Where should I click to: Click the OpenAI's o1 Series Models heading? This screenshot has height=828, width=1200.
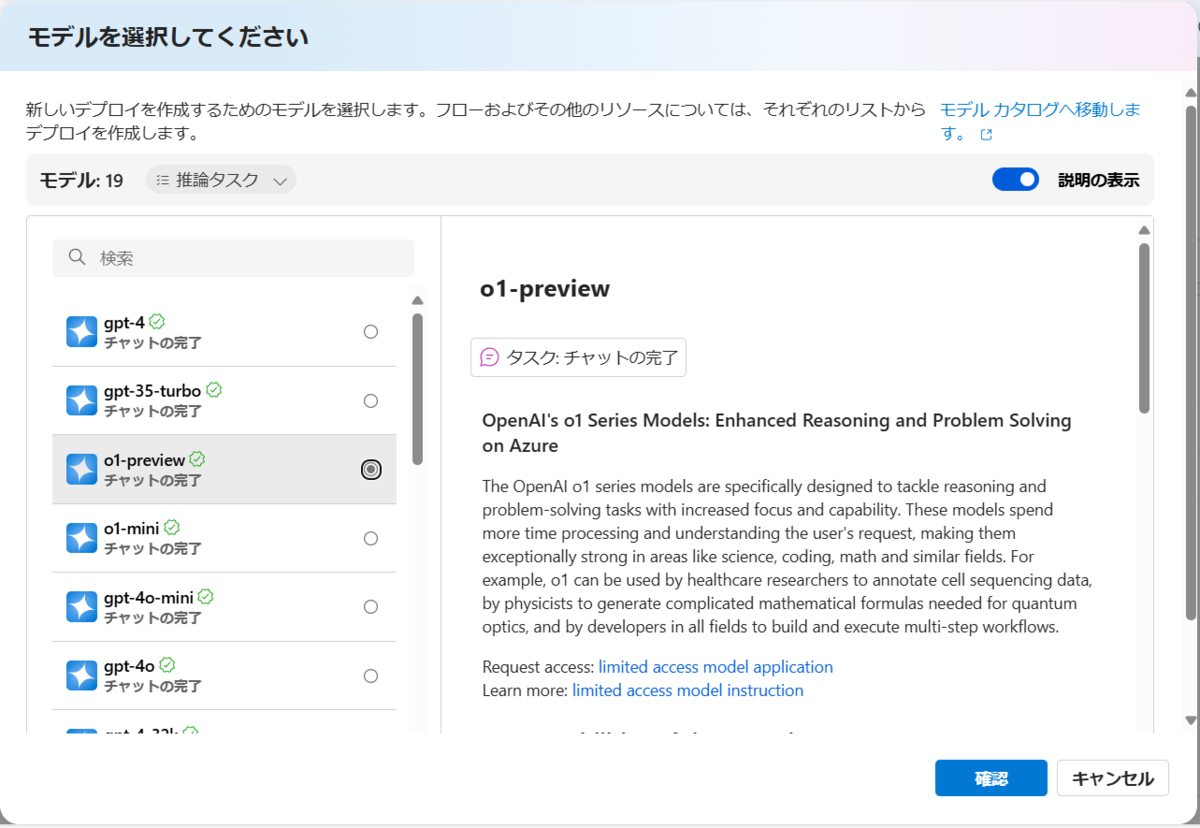point(777,432)
